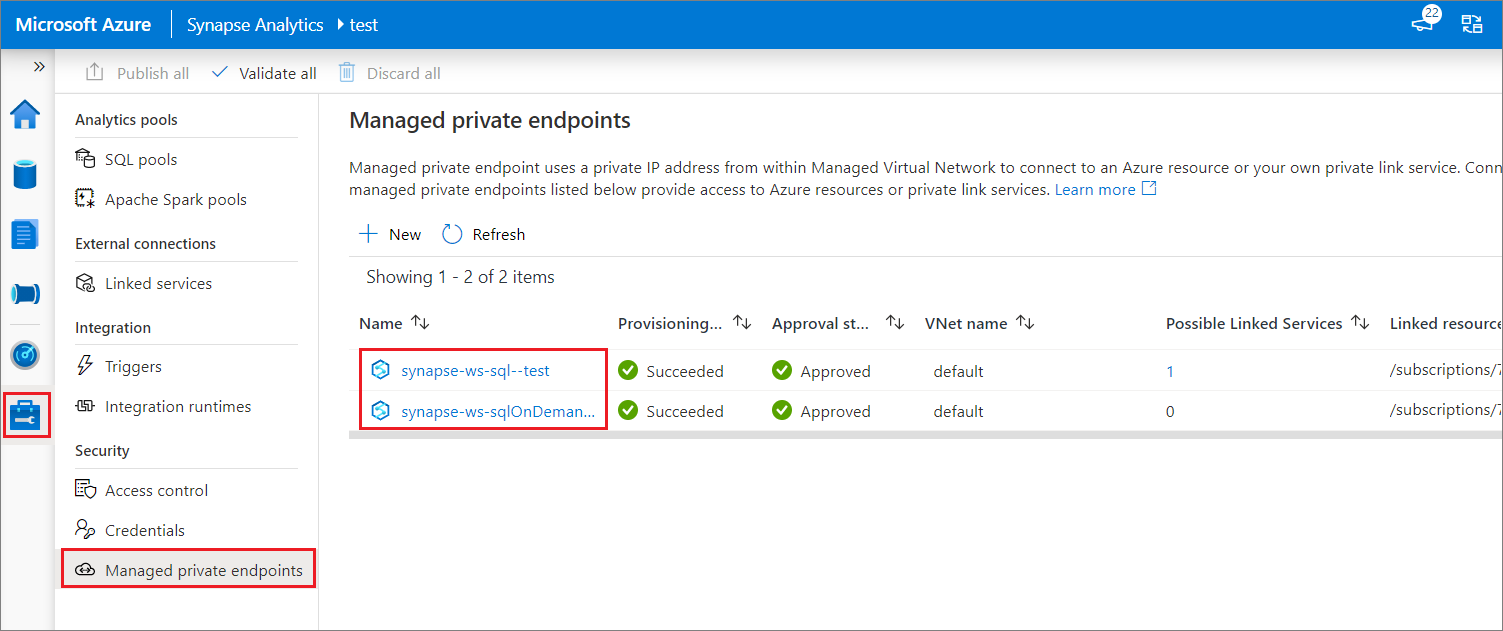Click New to create a managed private endpoint
The width and height of the screenshot is (1503, 631).
click(x=389, y=233)
